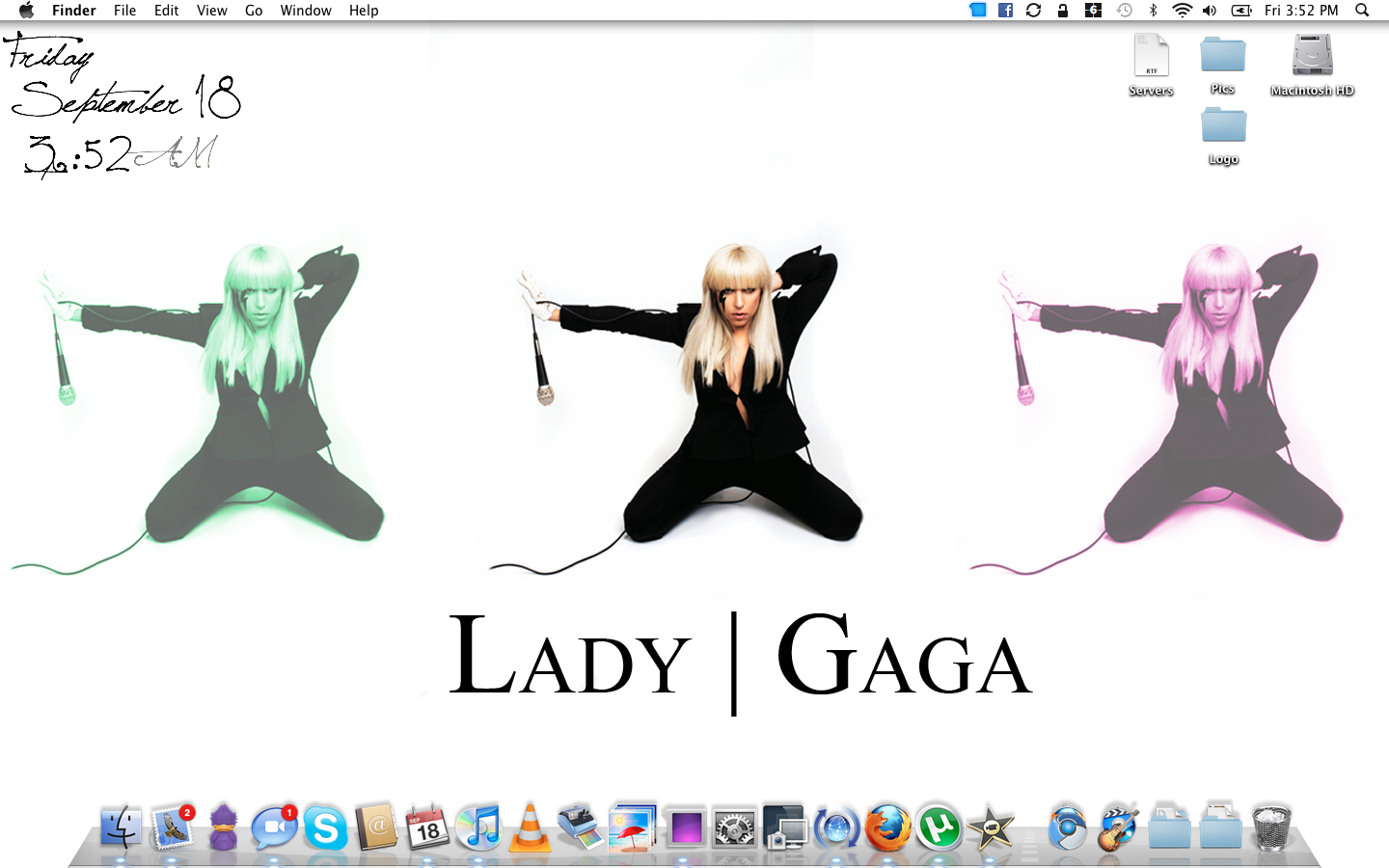1389x868 pixels.
Task: Open the Window menu
Action: click(x=306, y=11)
